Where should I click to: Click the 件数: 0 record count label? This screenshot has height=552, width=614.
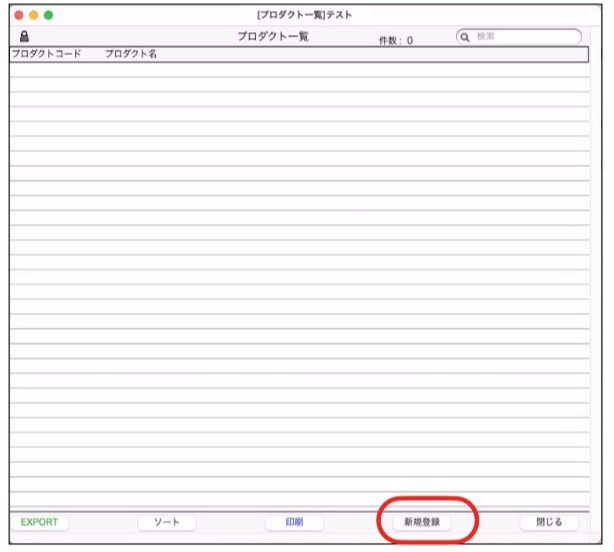(396, 40)
